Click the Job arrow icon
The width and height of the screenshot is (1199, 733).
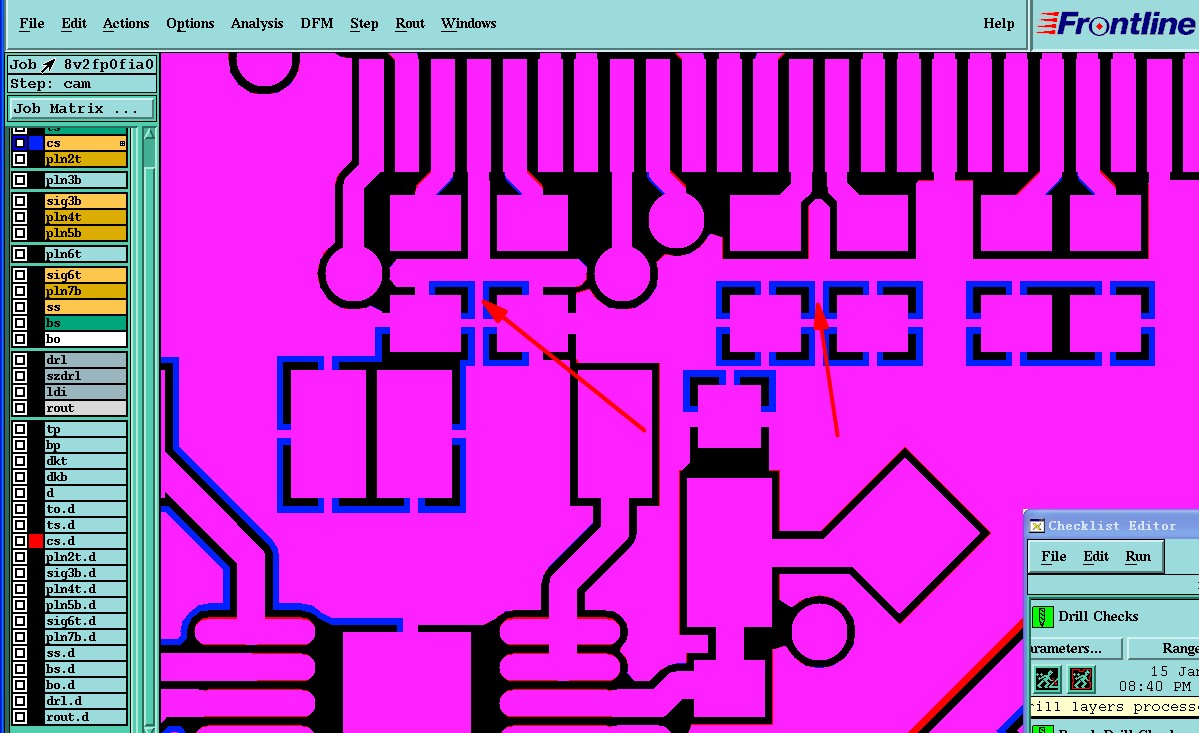click(x=48, y=65)
